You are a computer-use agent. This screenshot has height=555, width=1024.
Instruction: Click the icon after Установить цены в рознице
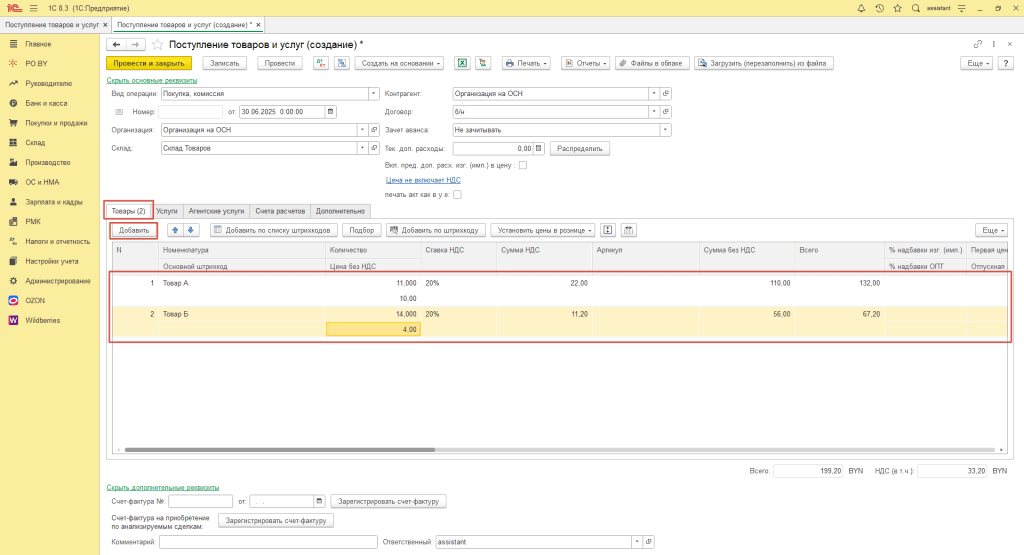point(608,230)
